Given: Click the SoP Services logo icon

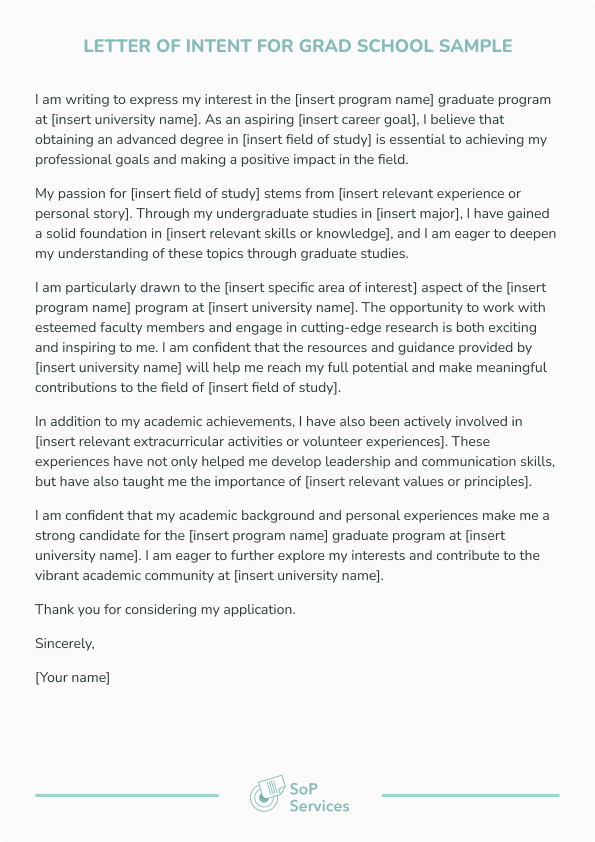Looking at the screenshot, I should 267,794.
